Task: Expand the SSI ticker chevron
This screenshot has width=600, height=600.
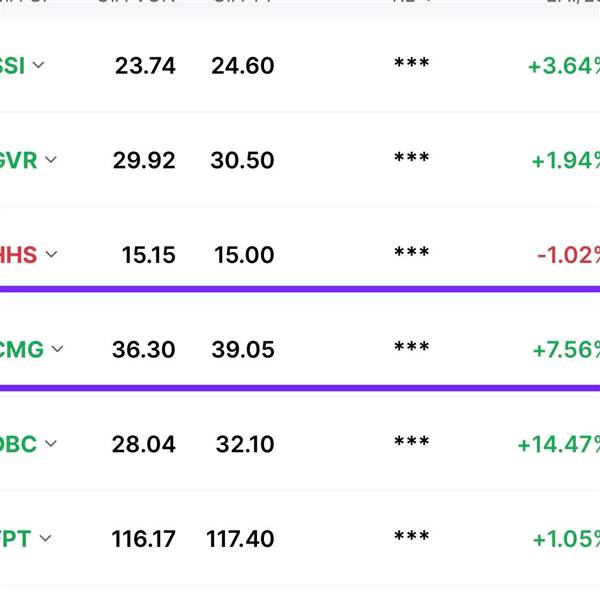Action: (38, 65)
